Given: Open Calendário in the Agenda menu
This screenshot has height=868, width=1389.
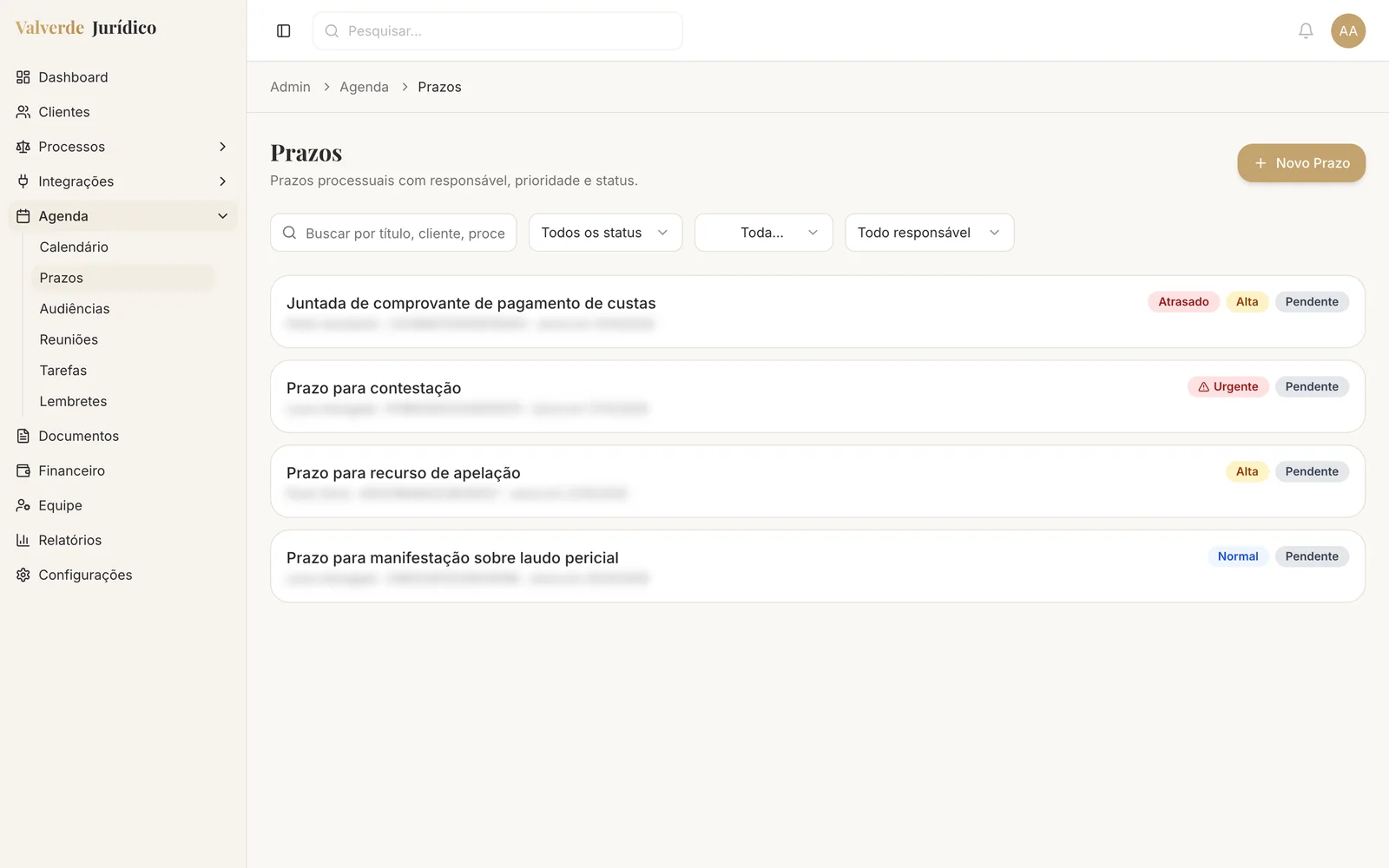Looking at the screenshot, I should click(x=122, y=247).
